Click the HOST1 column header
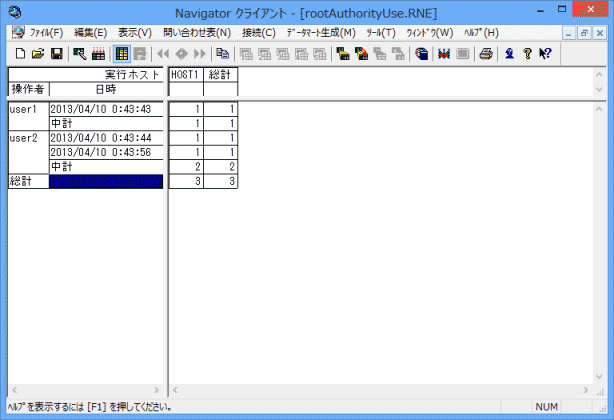Viewport: 614px width, 420px height. tap(186, 75)
